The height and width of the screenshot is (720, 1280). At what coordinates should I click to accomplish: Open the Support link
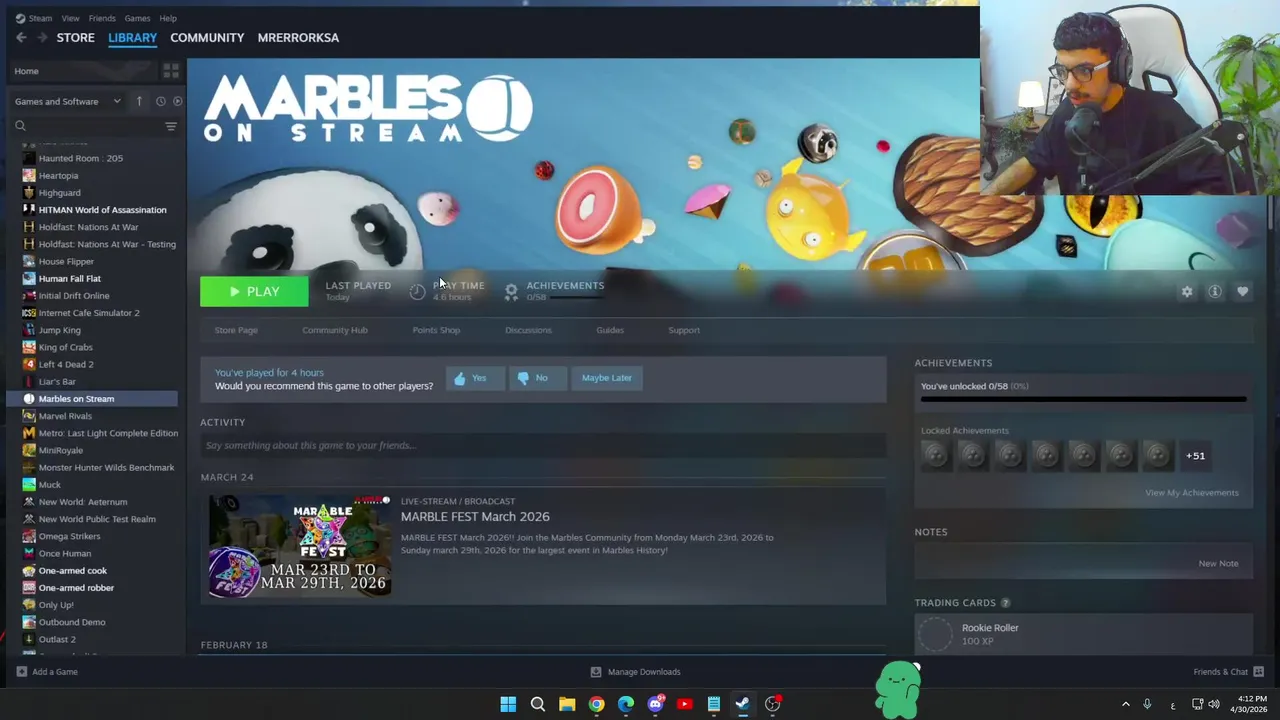(x=684, y=330)
